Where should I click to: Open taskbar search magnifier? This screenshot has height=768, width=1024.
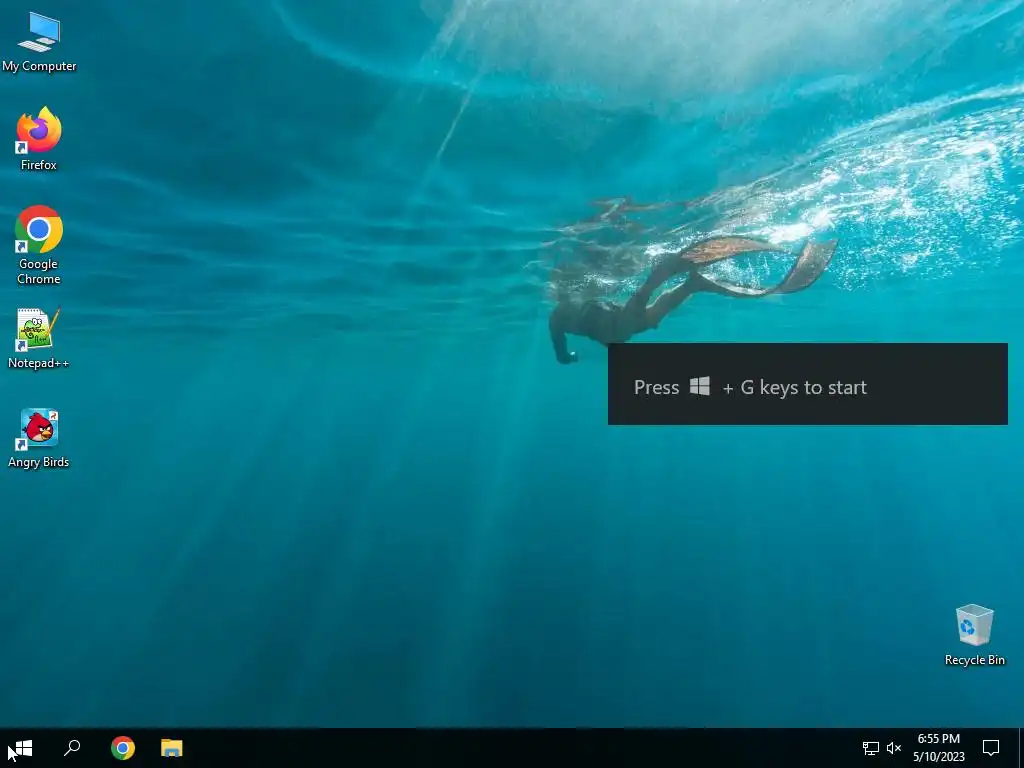tap(72, 748)
